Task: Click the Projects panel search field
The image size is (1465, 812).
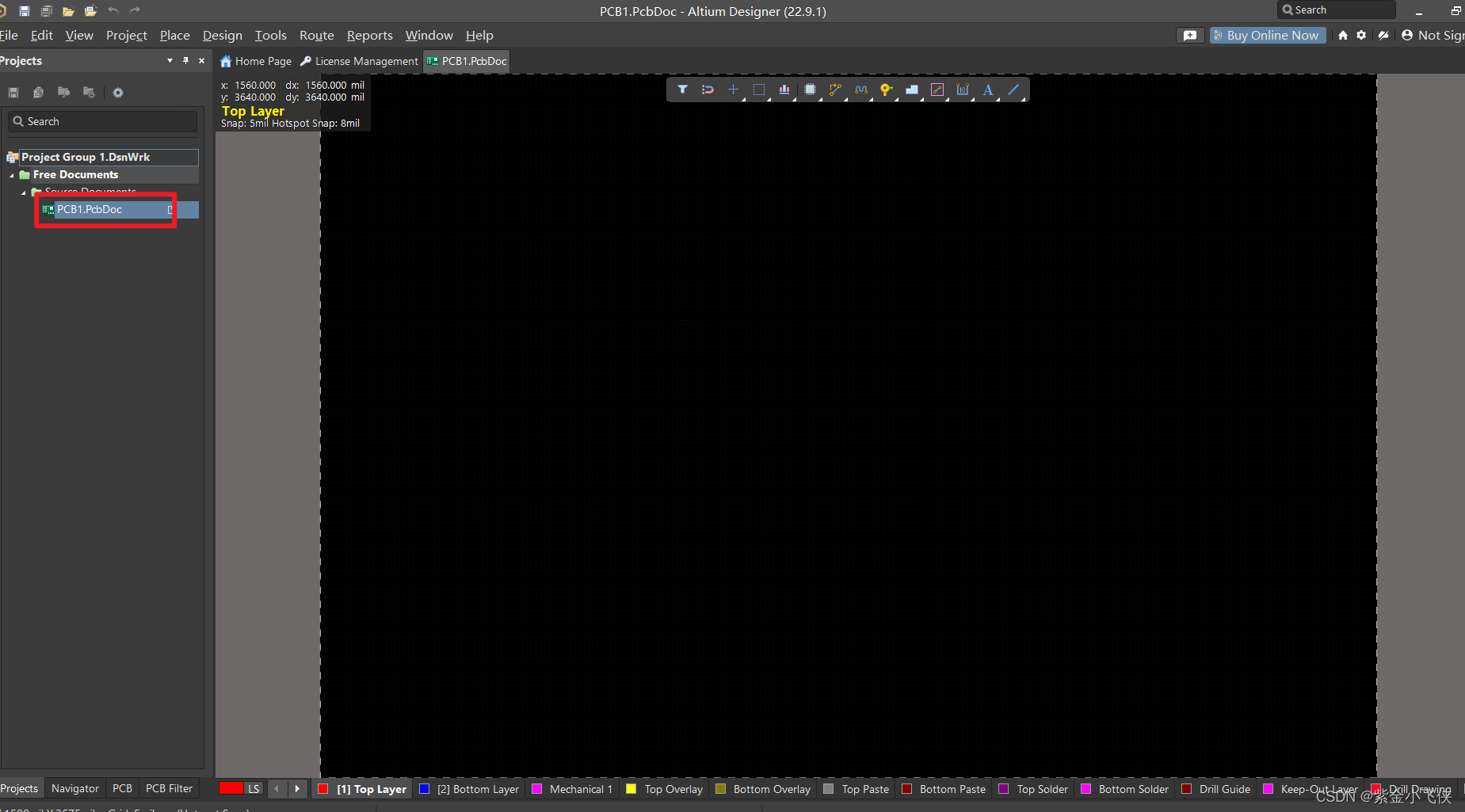Action: click(x=103, y=121)
